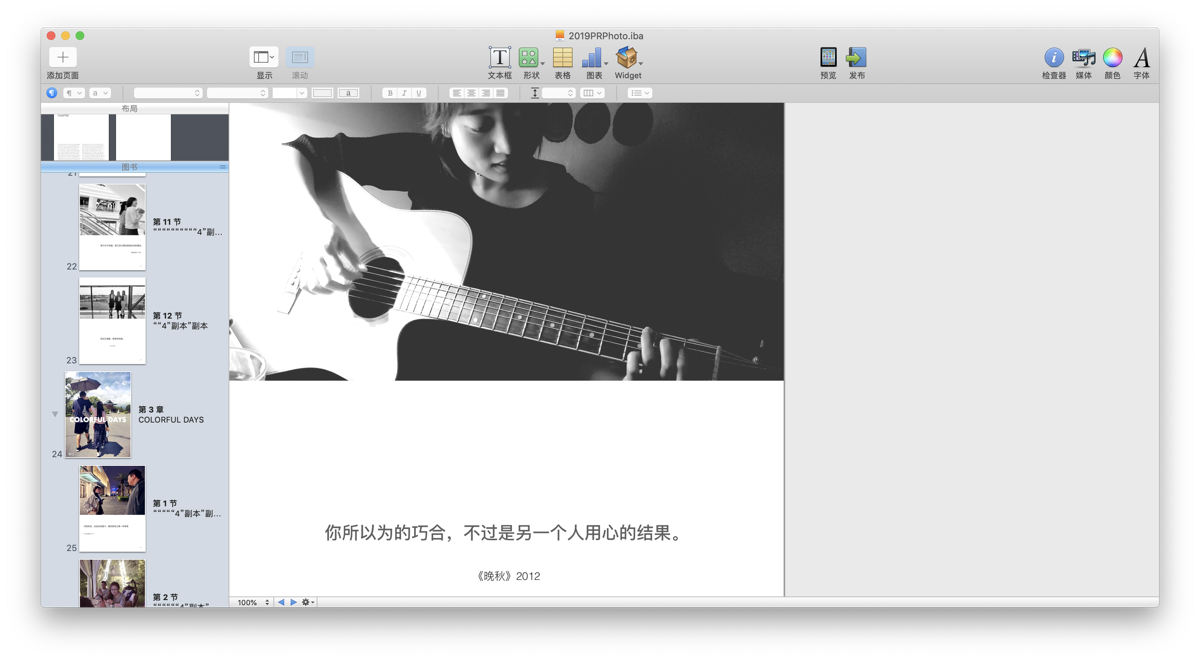This screenshot has width=1200, height=661.
Task: Open the 颜色 color picker wheel
Action: [1112, 58]
